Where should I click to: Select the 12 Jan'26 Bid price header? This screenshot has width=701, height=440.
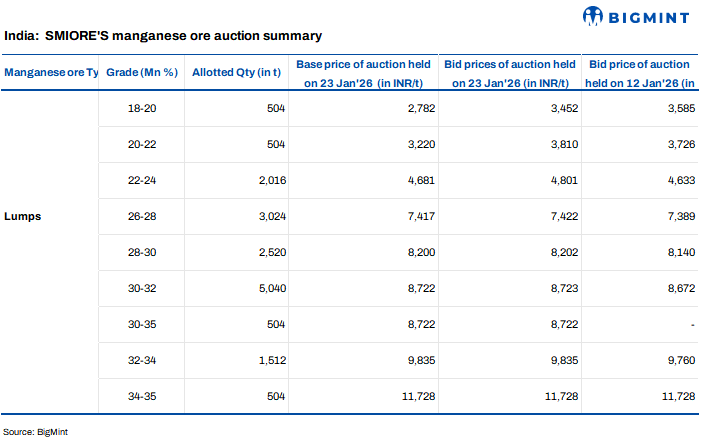point(640,72)
